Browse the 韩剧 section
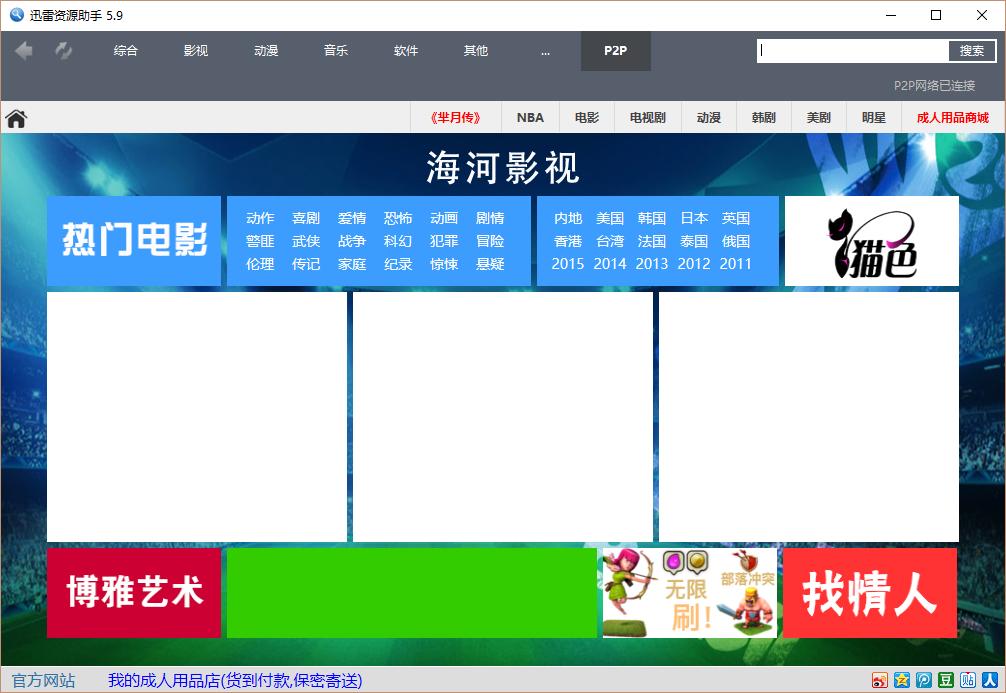The height and width of the screenshot is (693, 1006). [762, 117]
